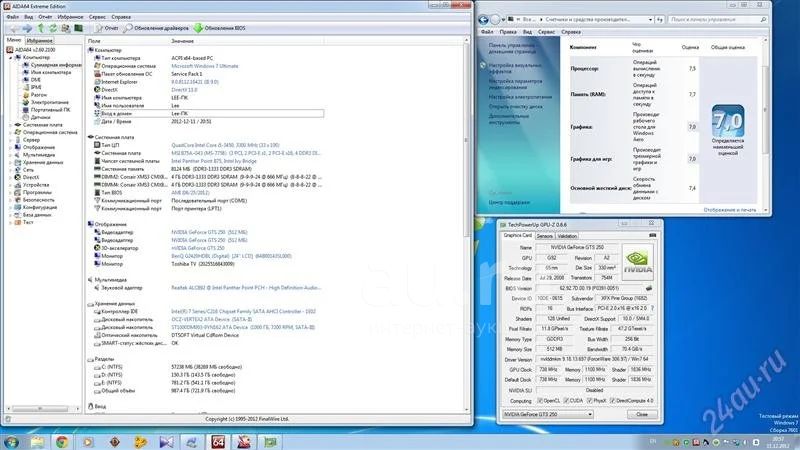Screen dimensions: 800x450
Task: Click the Bus Interface question mark in GPU-Z
Action: [x=652, y=309]
